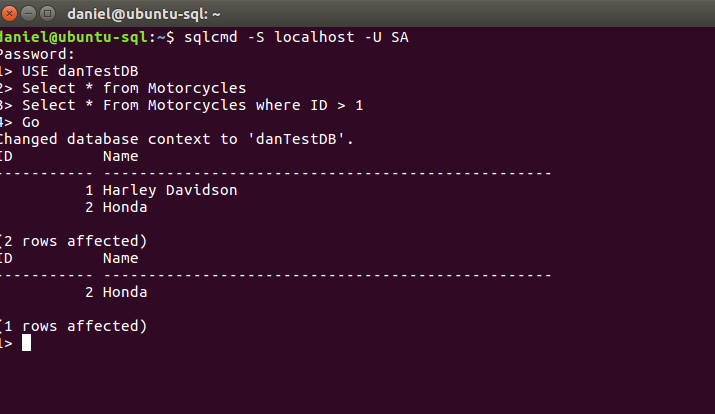Image resolution: width=715 pixels, height=414 pixels.
Task: Click the Name header of second result set
Action: (x=120, y=258)
